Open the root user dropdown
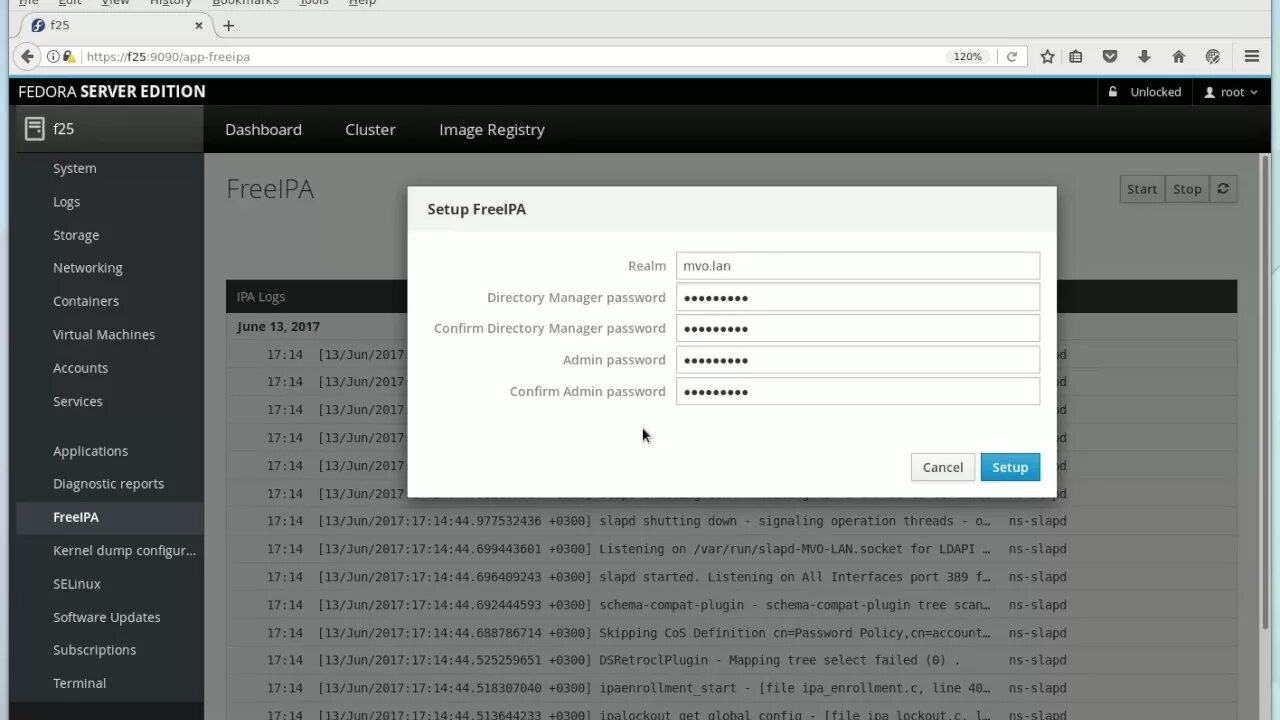This screenshot has width=1280, height=720. pos(1231,92)
